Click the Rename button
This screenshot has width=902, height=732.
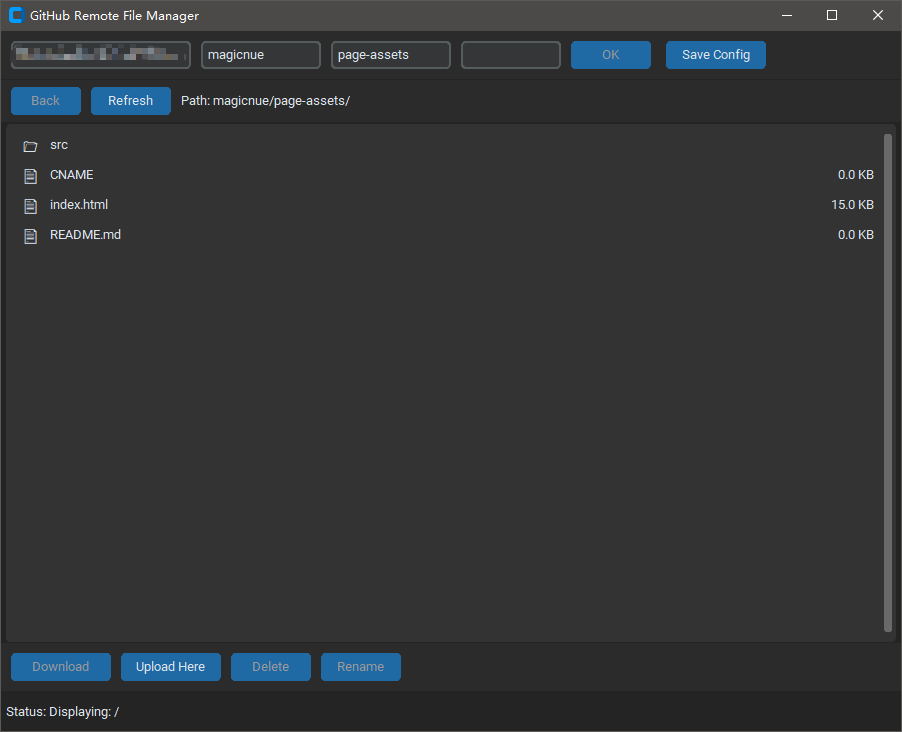[360, 667]
